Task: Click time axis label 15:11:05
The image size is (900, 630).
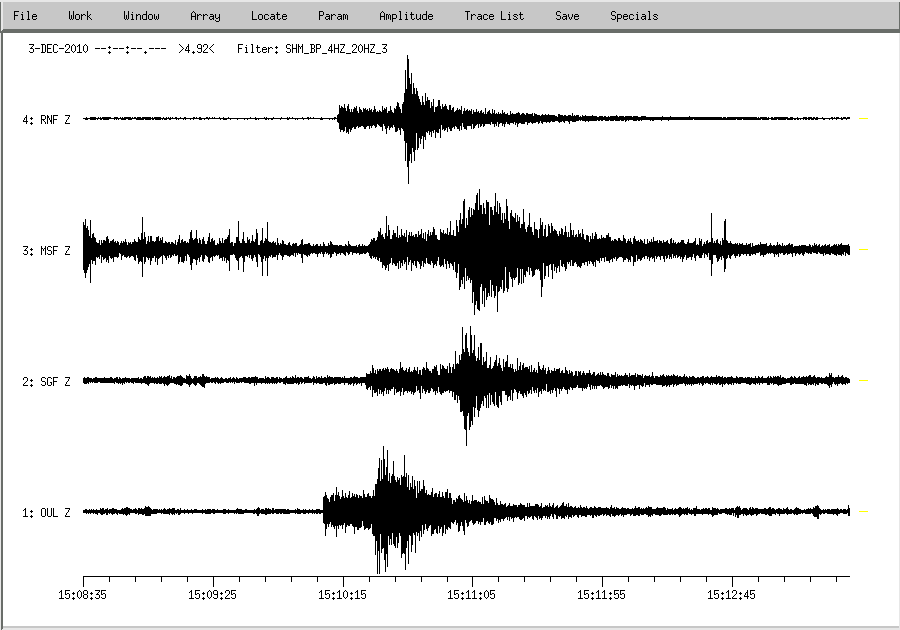Action: click(472, 594)
